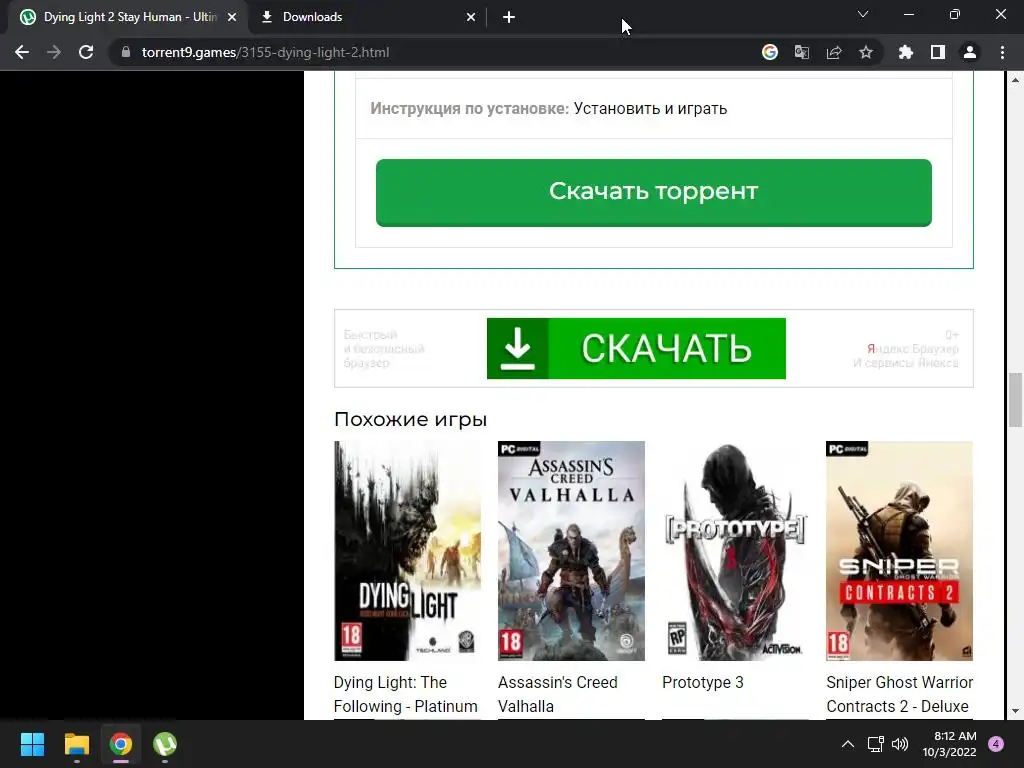Open volume control tray icon
Image resolution: width=1024 pixels, height=768 pixels.
pos(900,744)
